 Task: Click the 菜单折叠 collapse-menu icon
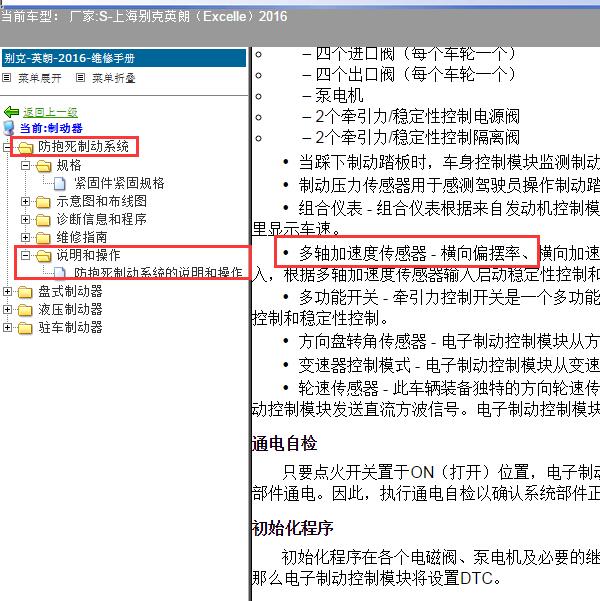(80, 78)
